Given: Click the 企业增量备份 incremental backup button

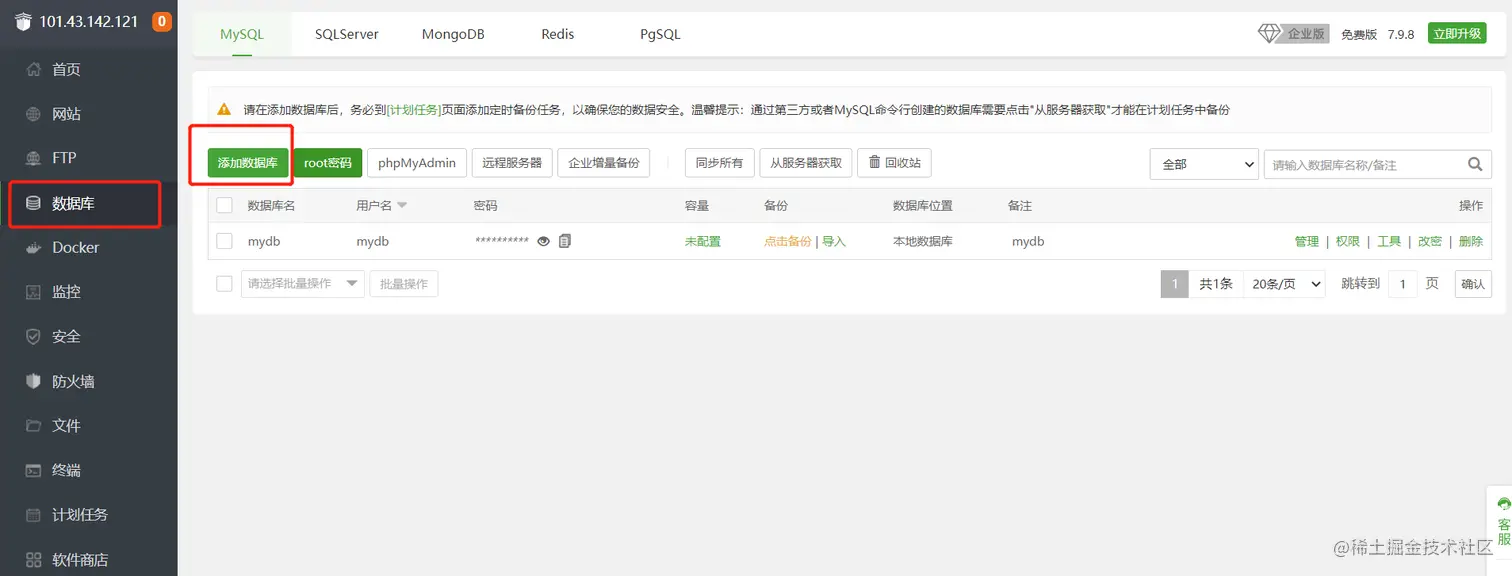Looking at the screenshot, I should (604, 163).
